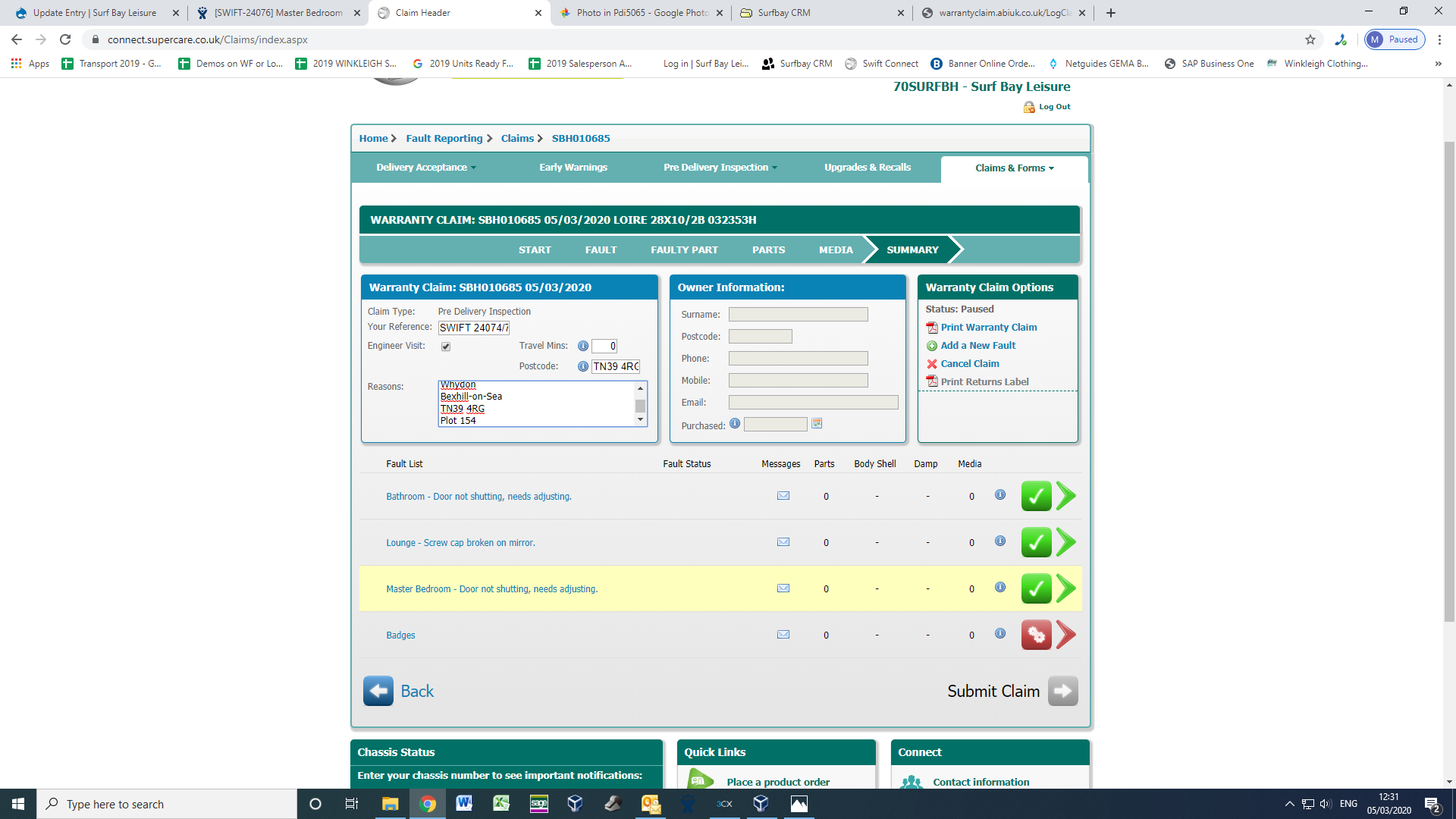The image size is (1456, 819).
Task: Expand the Pre Delivery Inspection dropdown
Action: click(720, 168)
